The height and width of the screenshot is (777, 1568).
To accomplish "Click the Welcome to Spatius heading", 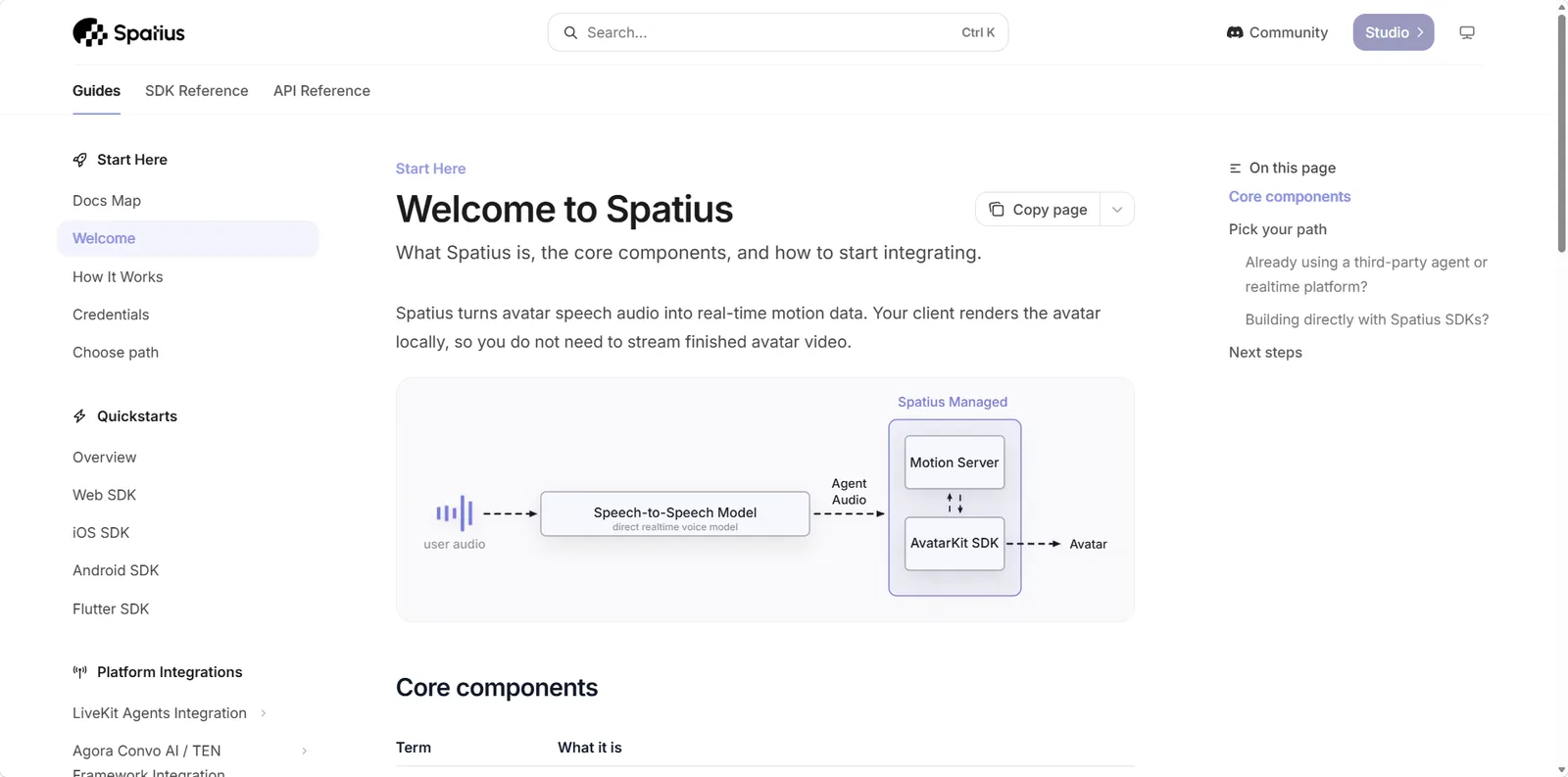I will tap(564, 210).
